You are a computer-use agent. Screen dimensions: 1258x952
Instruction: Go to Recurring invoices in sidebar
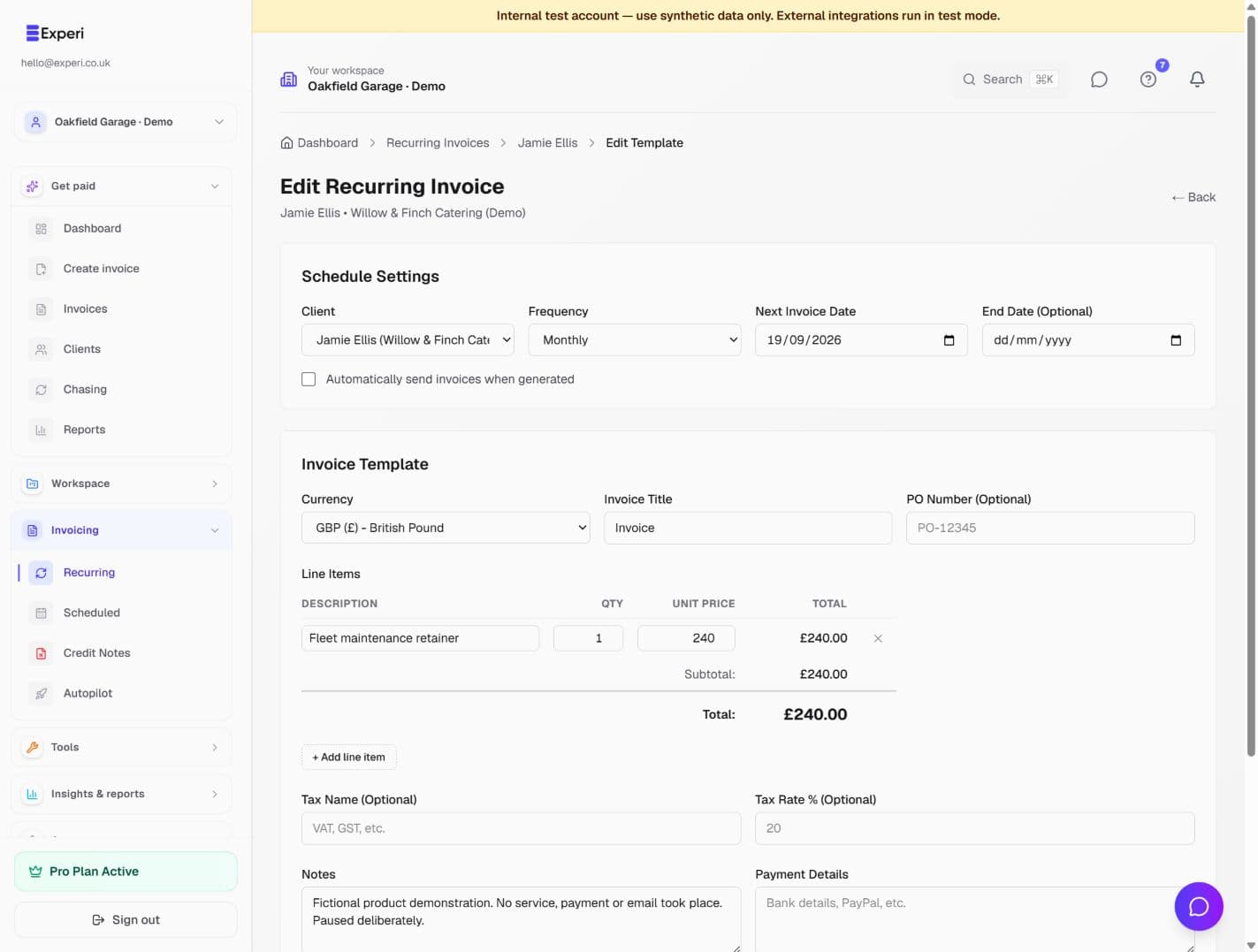[121, 573]
